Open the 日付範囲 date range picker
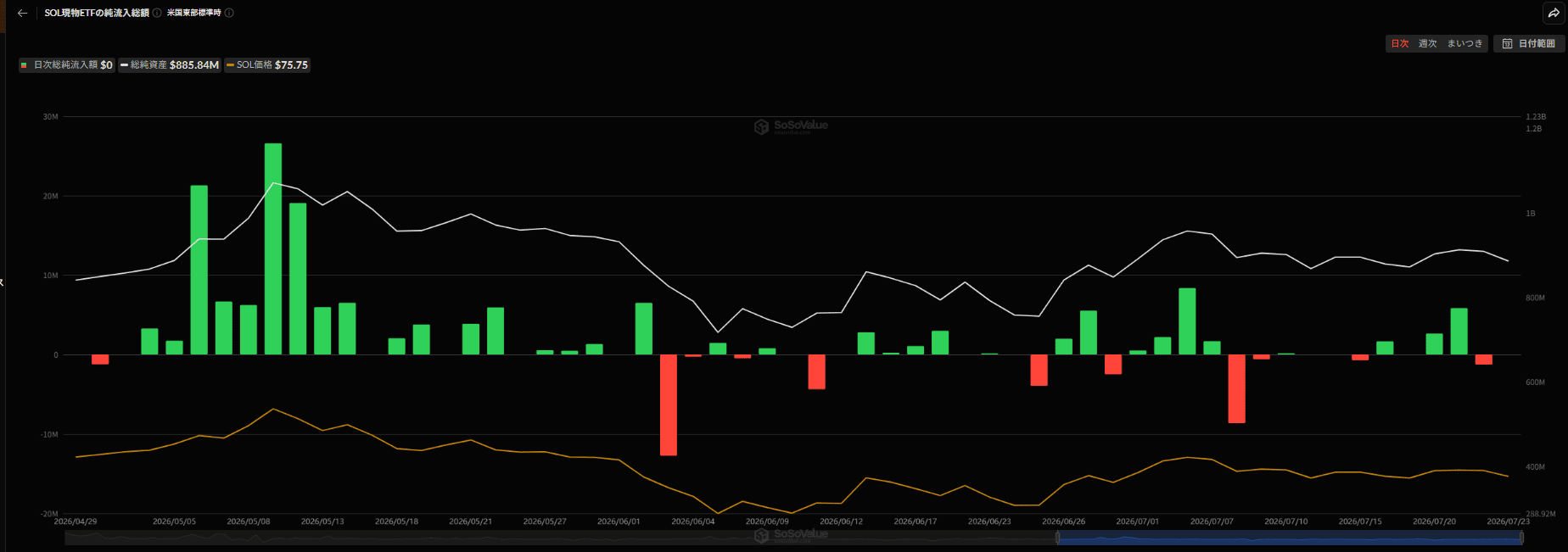This screenshot has height=552, width=1568. [1529, 43]
